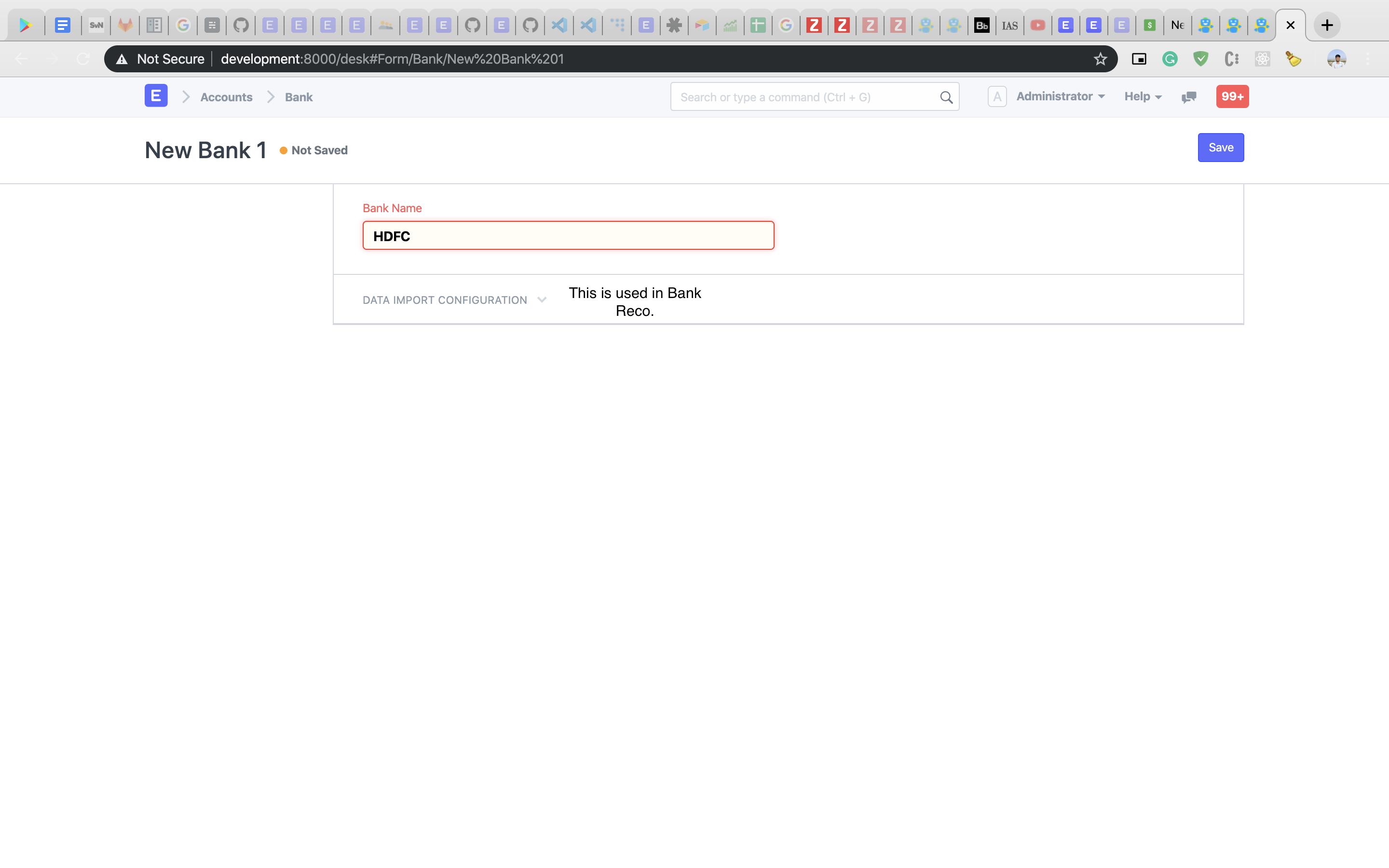1389x868 pixels.
Task: Open the chat bubbles icon
Action: coord(1189,97)
